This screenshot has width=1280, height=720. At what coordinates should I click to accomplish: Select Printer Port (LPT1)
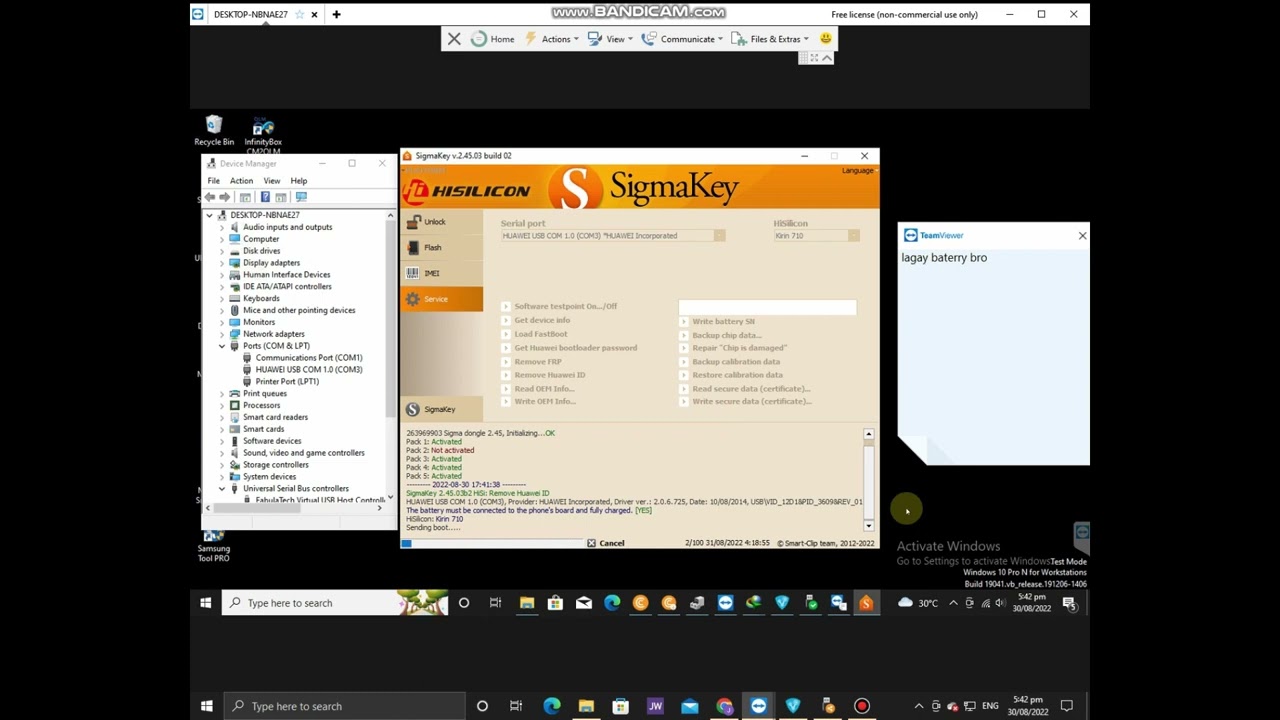tap(286, 382)
